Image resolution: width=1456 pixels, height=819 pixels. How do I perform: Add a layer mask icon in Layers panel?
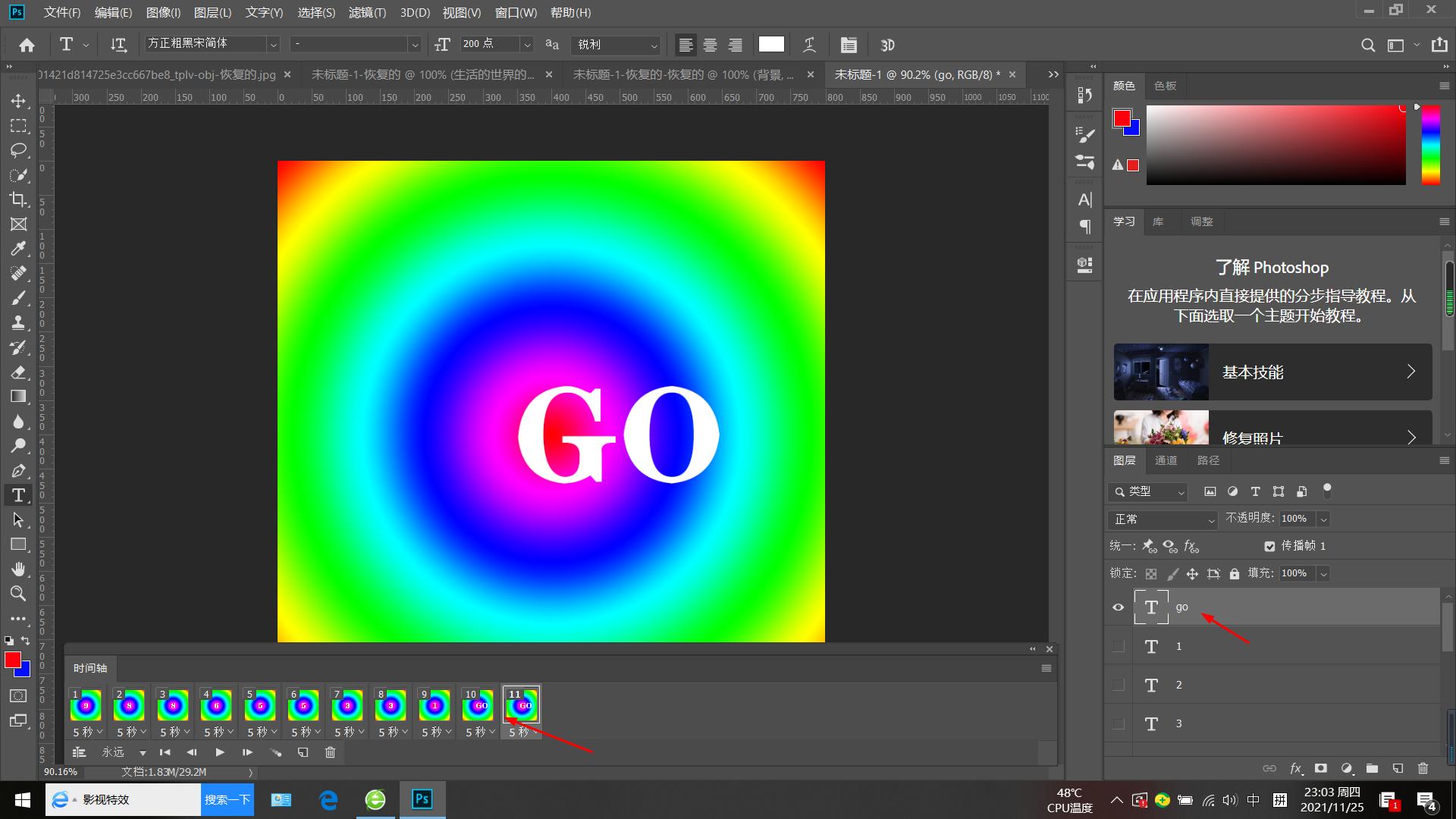[1321, 768]
